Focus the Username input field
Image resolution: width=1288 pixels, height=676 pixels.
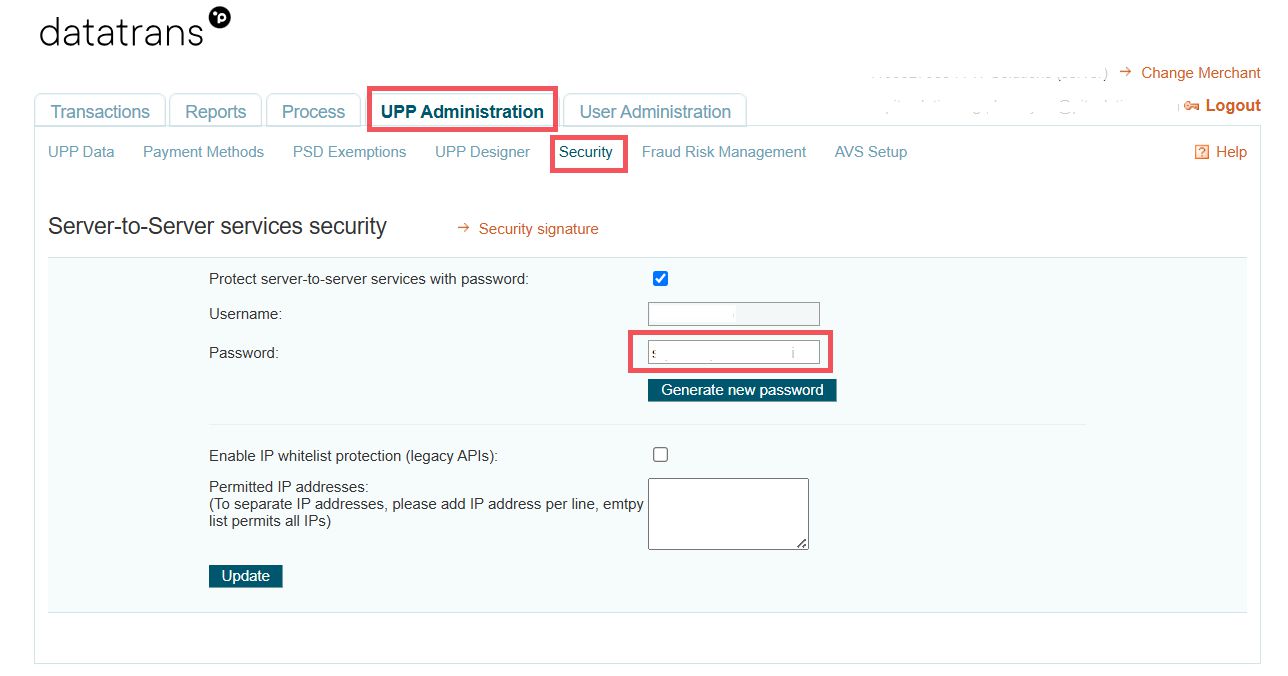(x=733, y=314)
